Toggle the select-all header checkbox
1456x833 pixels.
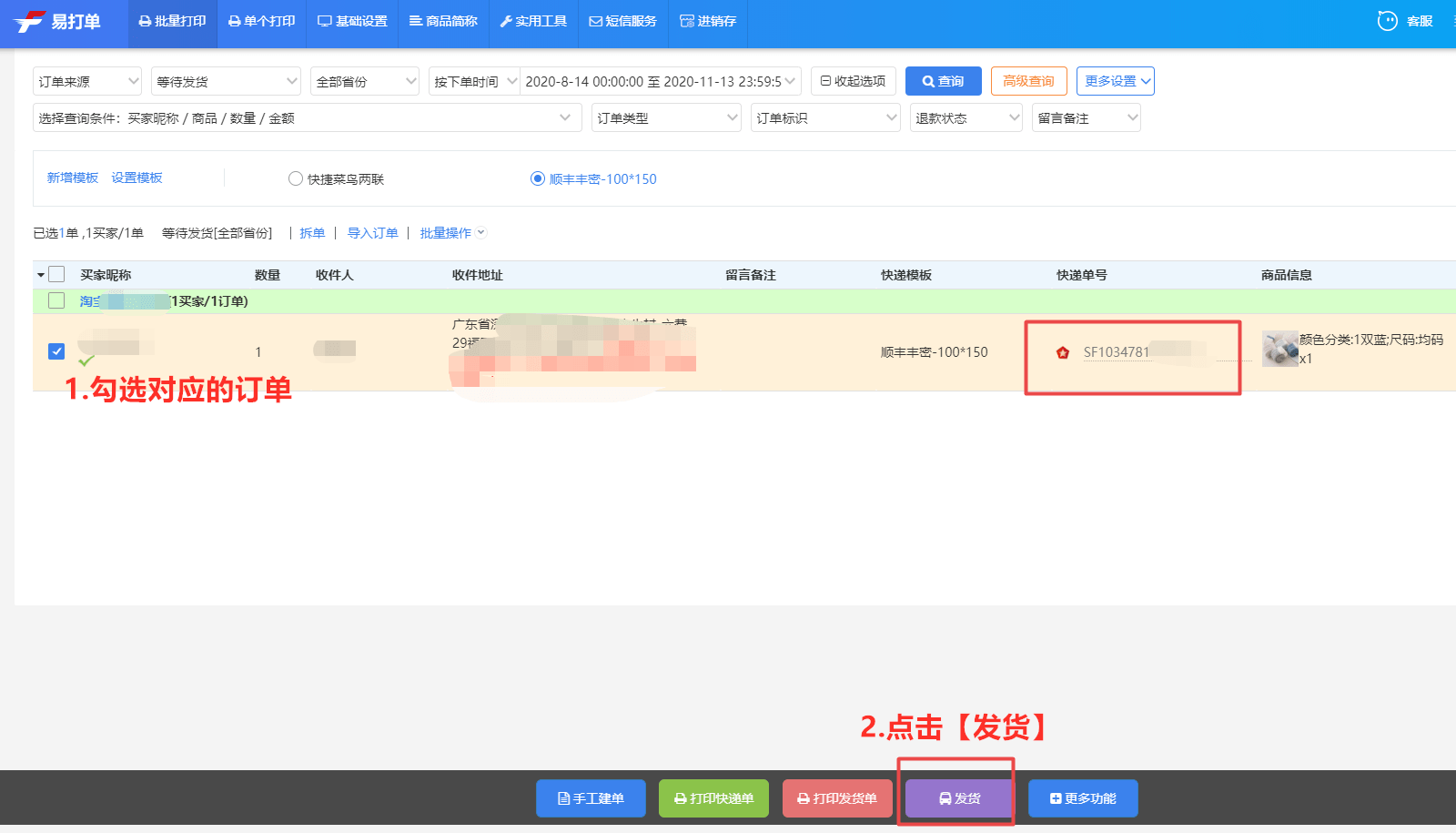coord(56,274)
